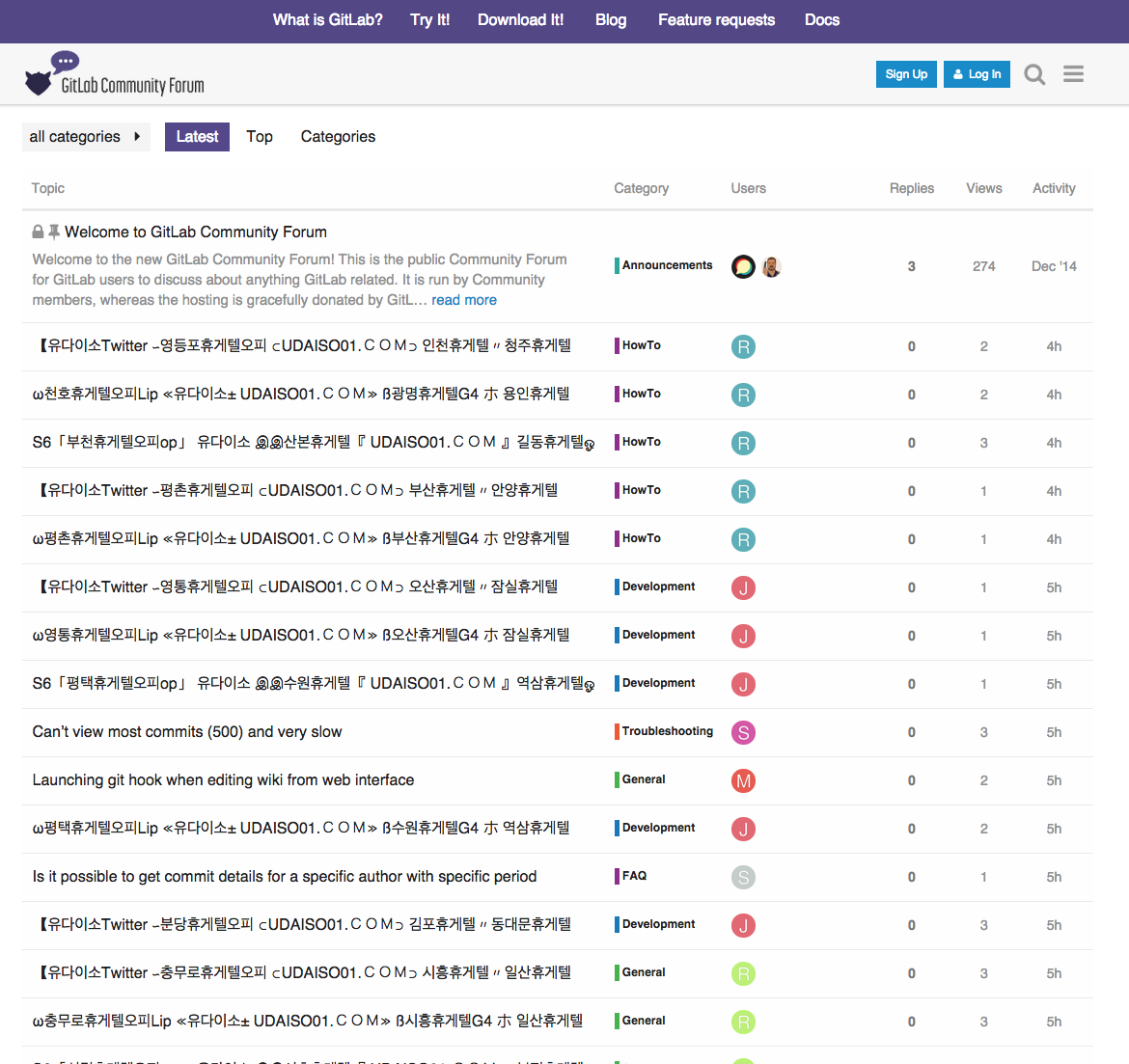Open the hamburger menu icon

(1073, 74)
